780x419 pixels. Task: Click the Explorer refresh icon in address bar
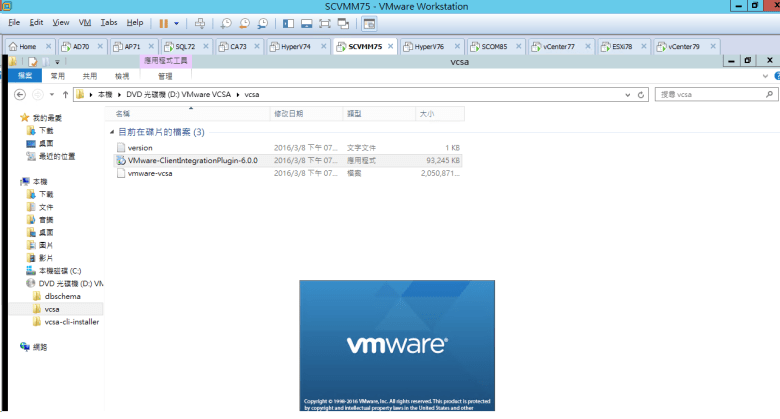(641, 94)
